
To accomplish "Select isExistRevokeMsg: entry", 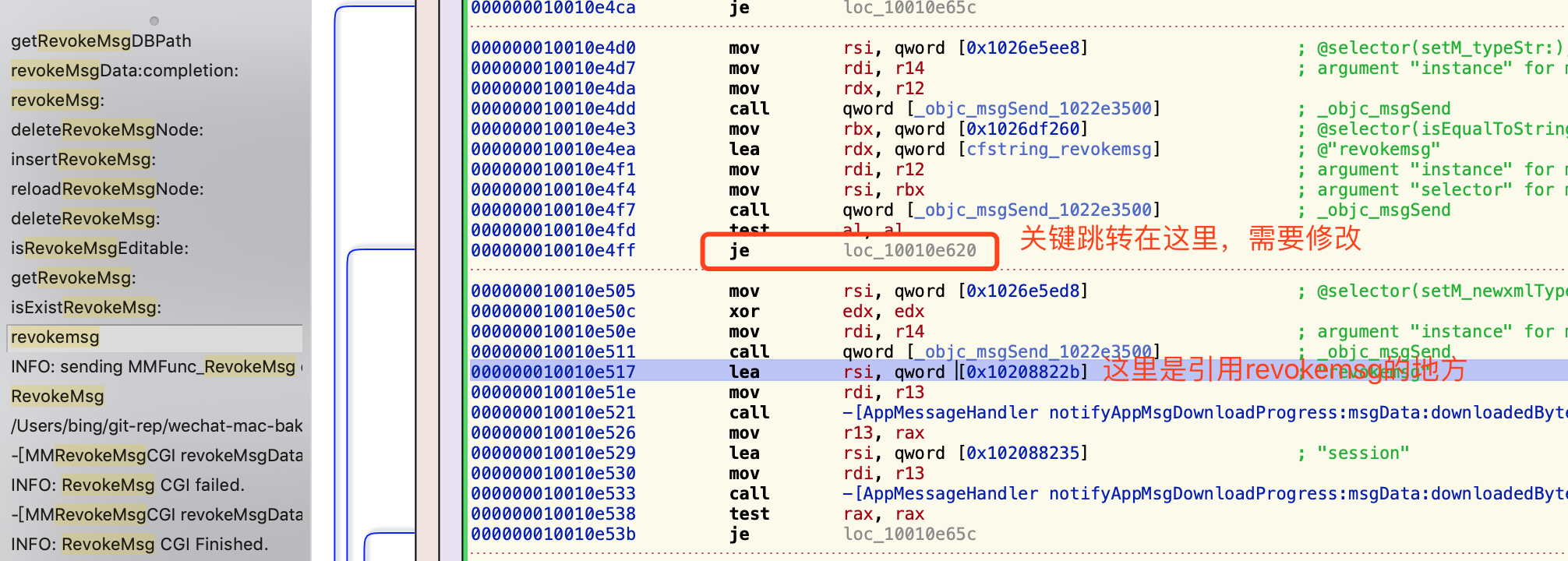I will [87, 307].
